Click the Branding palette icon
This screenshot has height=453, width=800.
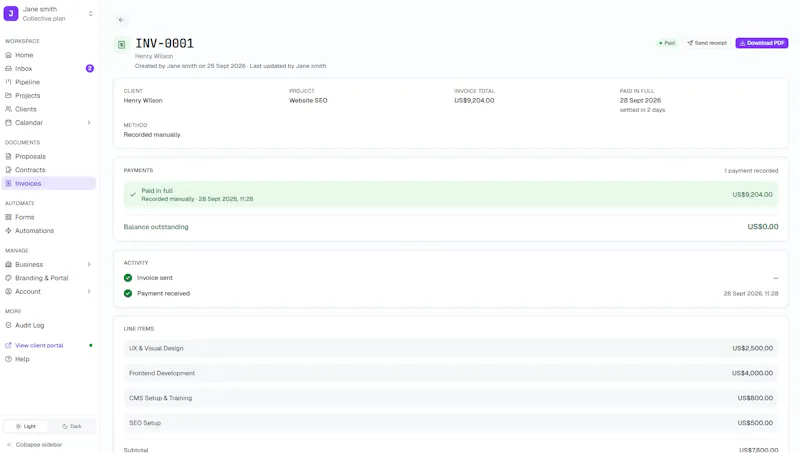click(8, 278)
